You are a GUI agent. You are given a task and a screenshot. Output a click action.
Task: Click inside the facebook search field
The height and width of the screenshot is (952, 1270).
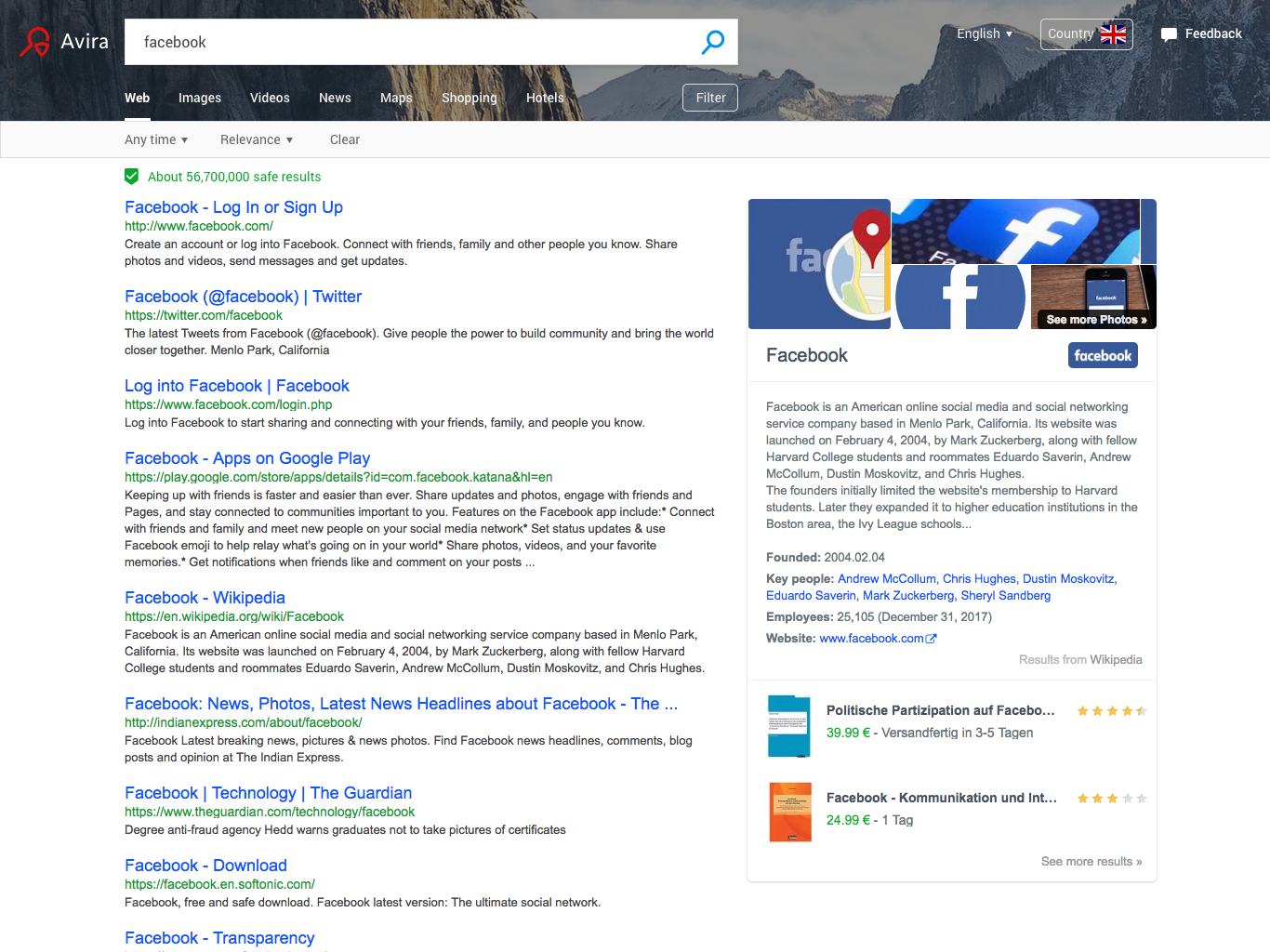point(372,41)
